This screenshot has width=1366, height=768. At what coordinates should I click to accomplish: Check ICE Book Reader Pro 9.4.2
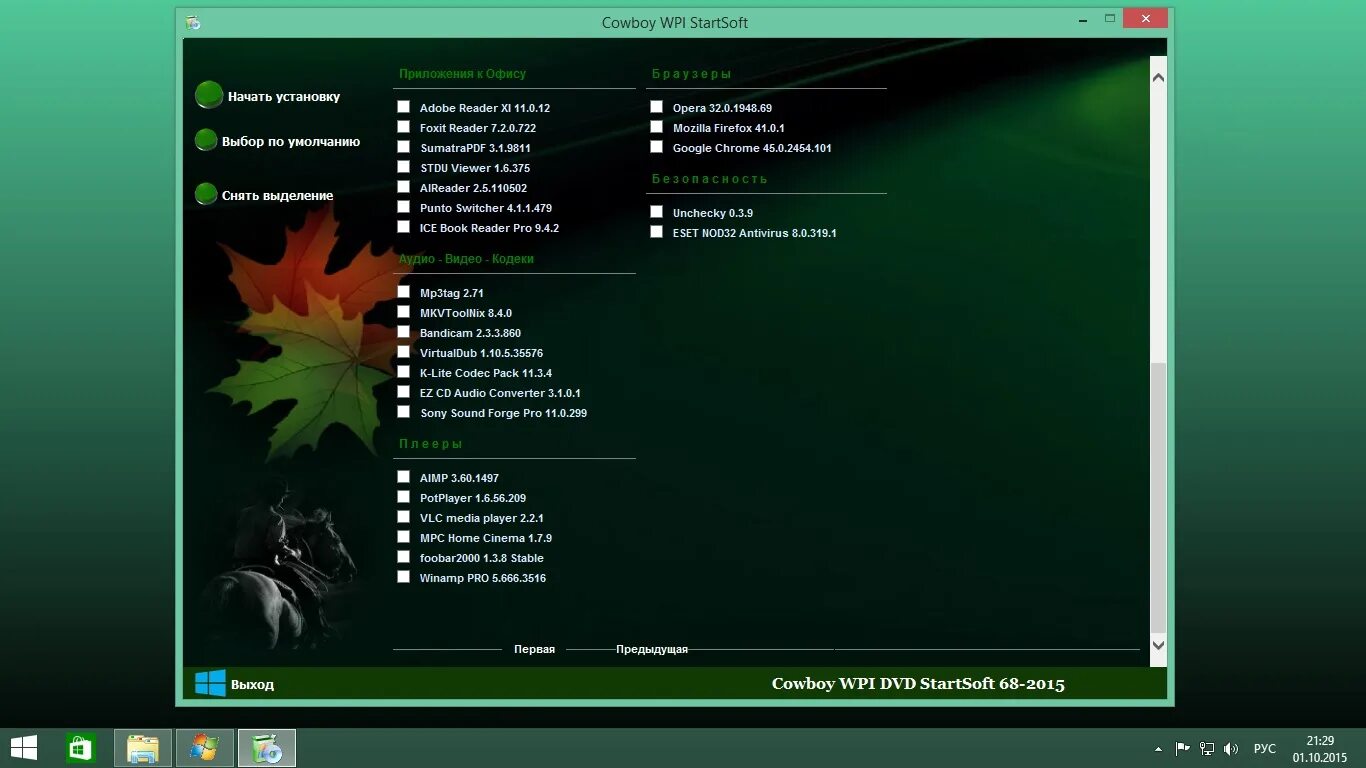tap(404, 227)
